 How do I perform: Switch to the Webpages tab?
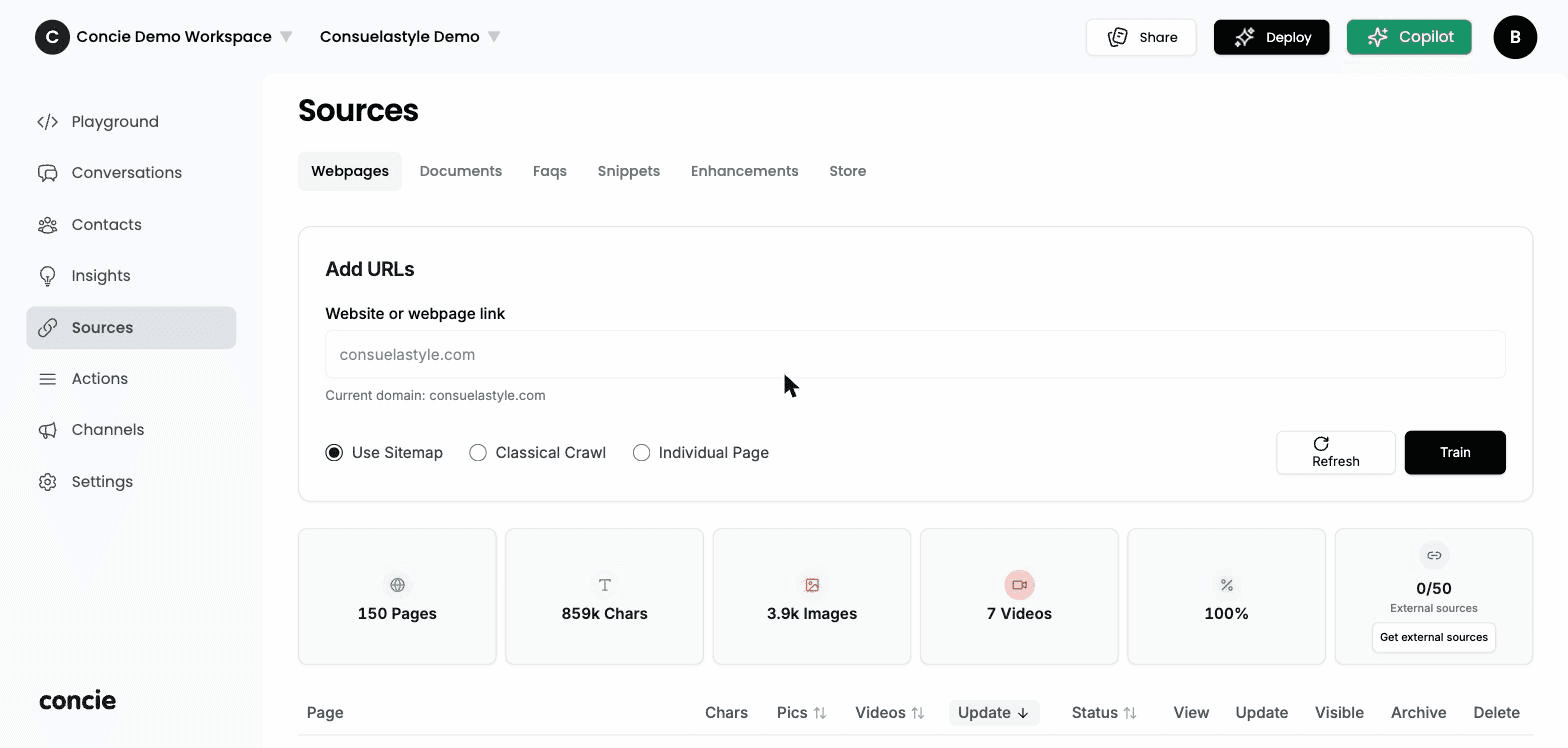tap(350, 171)
